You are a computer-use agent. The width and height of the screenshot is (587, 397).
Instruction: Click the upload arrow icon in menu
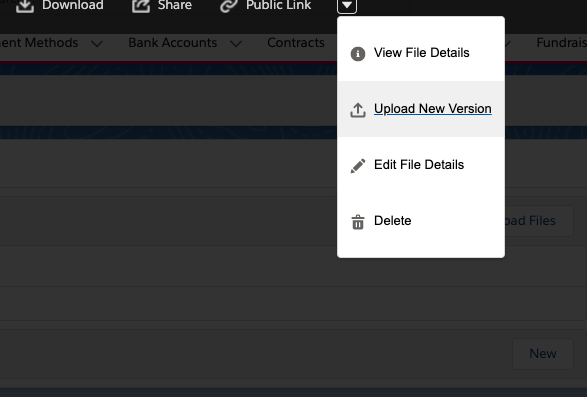coord(358,110)
